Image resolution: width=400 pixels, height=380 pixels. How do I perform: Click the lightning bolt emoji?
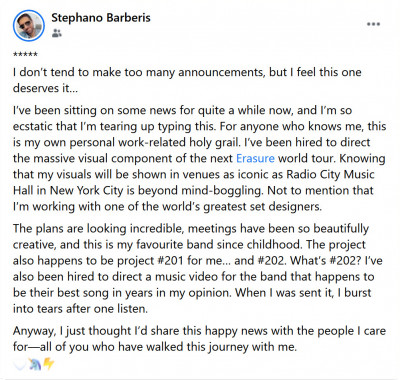click(49, 364)
